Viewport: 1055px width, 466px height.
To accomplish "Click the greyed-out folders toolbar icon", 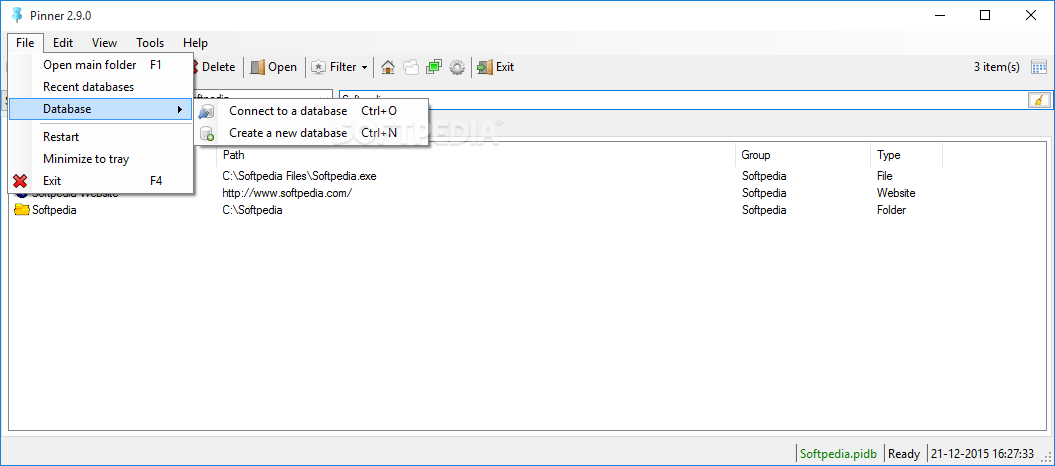I will (411, 67).
